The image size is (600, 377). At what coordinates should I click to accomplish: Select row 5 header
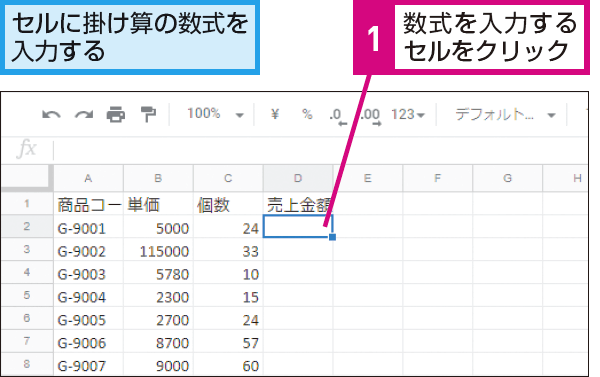[27, 295]
